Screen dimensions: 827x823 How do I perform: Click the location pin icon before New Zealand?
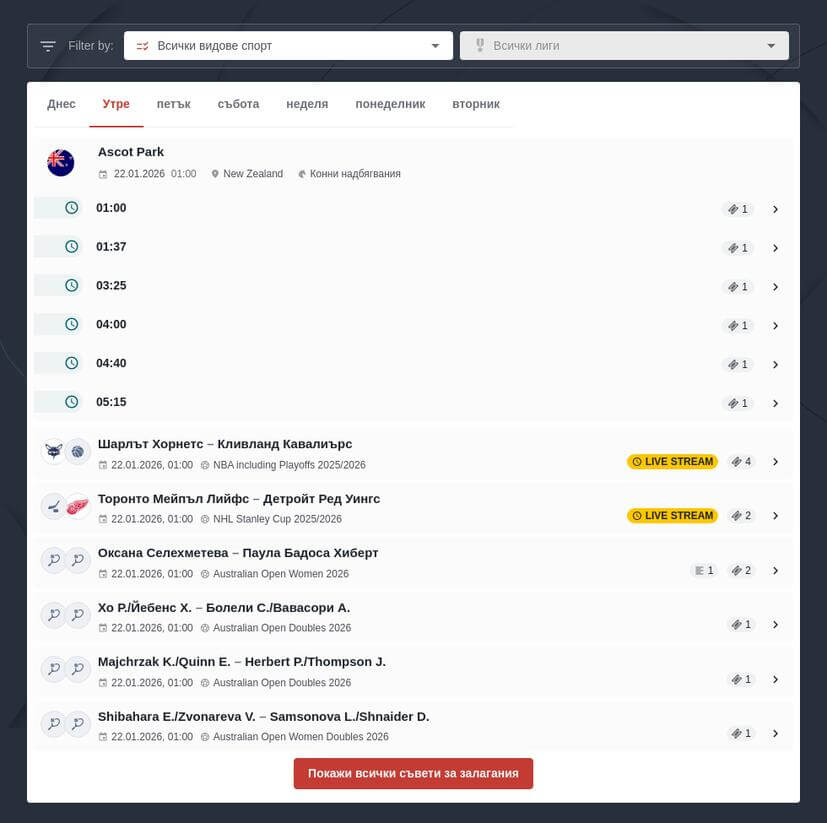click(215, 173)
